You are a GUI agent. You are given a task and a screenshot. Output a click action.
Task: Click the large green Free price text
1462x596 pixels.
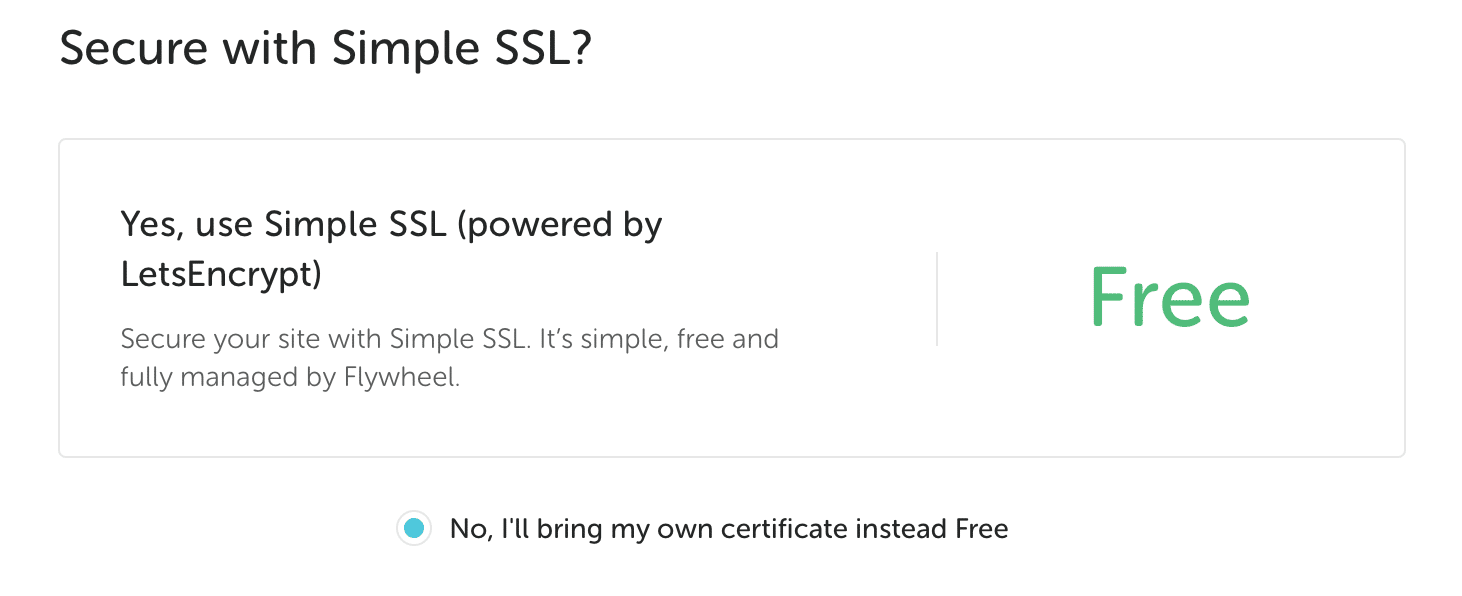tap(1169, 298)
